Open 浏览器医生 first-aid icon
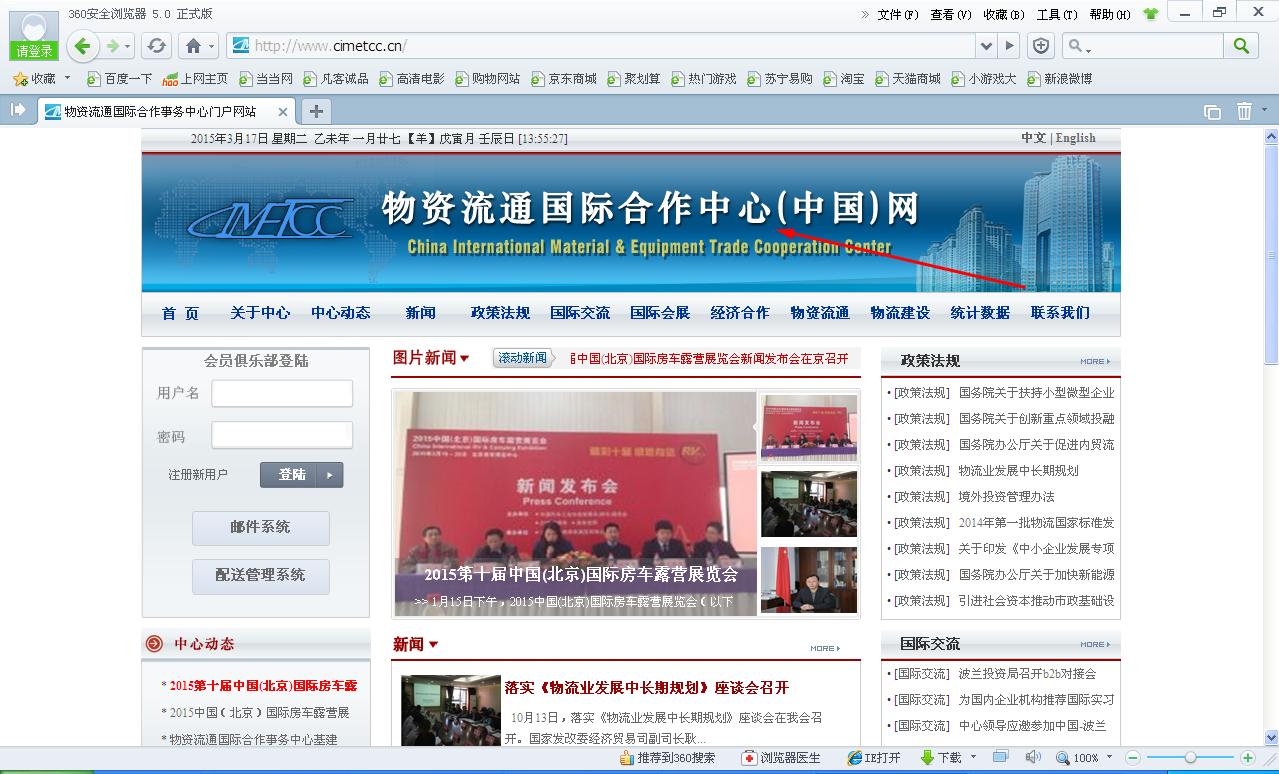1279x774 pixels. click(749, 758)
